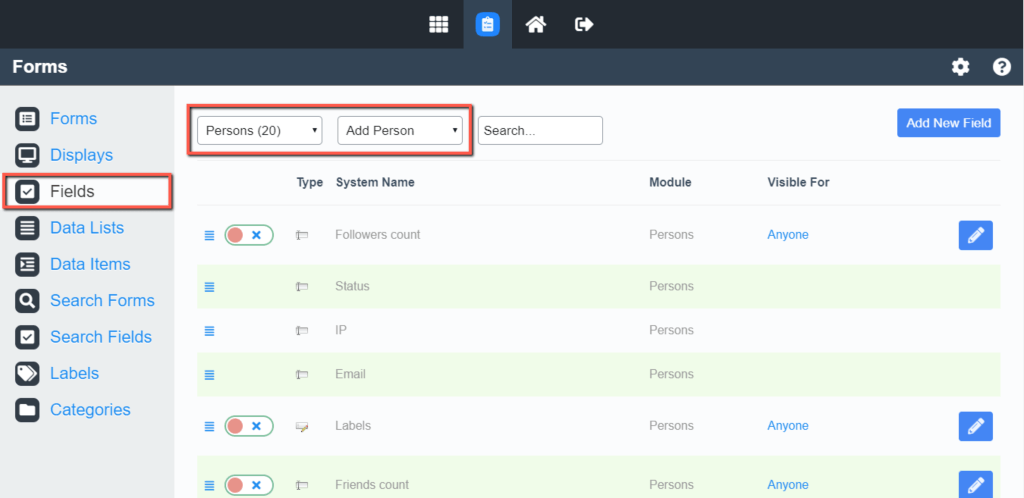The height and width of the screenshot is (498, 1024).
Task: Click the Followers count system name text
Action: (377, 235)
